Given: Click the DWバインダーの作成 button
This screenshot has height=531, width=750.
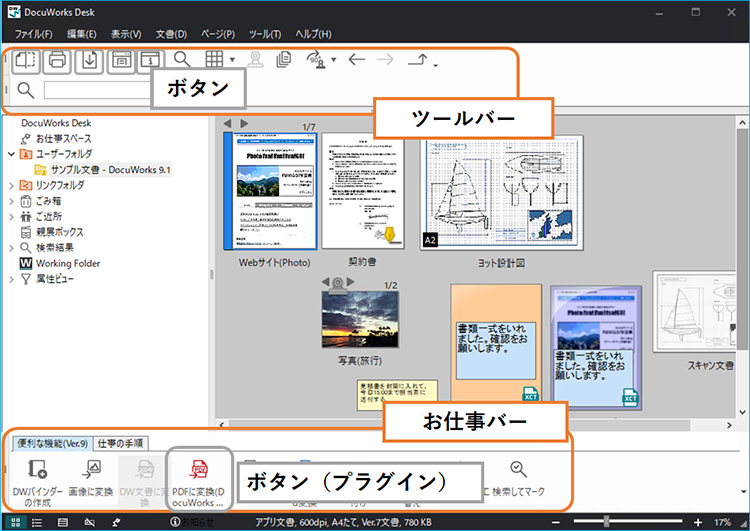Looking at the screenshot, I should 37,483.
